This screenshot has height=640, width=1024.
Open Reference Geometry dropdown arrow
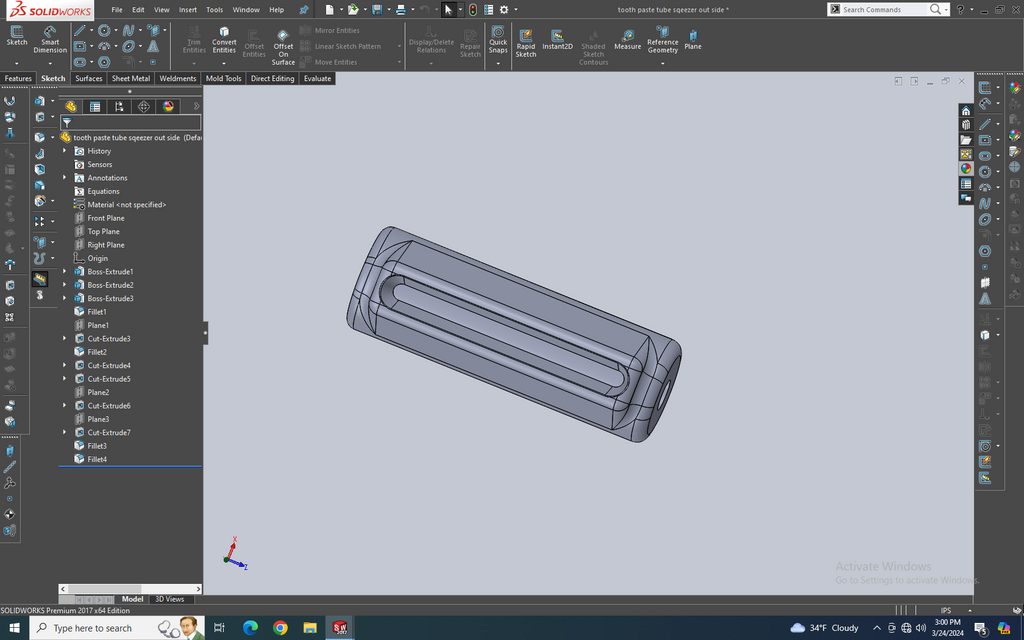(662, 63)
